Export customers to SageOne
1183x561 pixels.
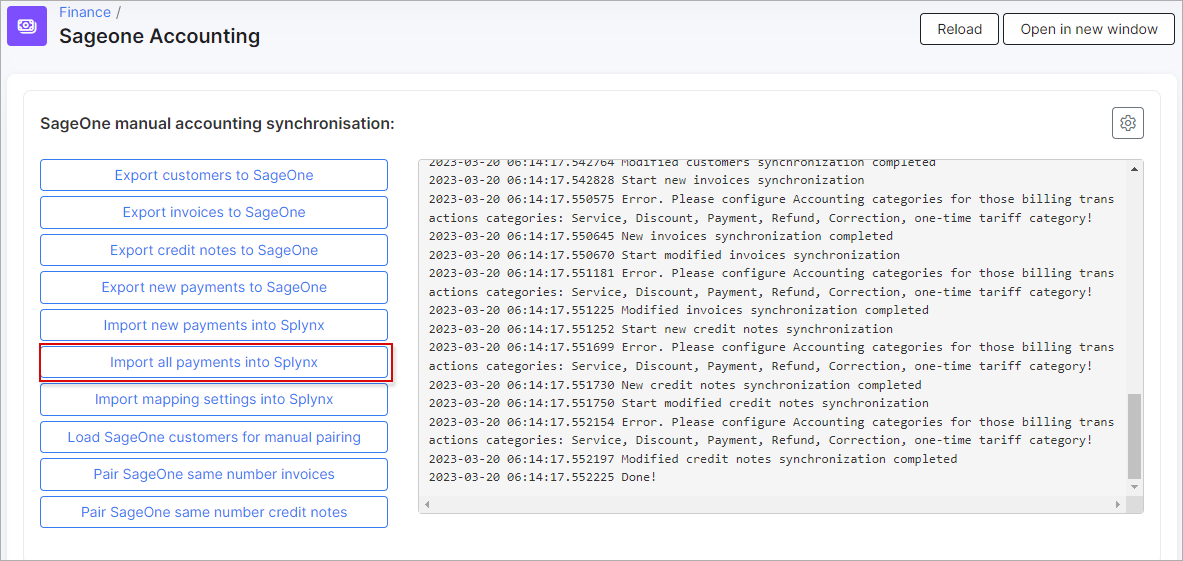coord(214,175)
